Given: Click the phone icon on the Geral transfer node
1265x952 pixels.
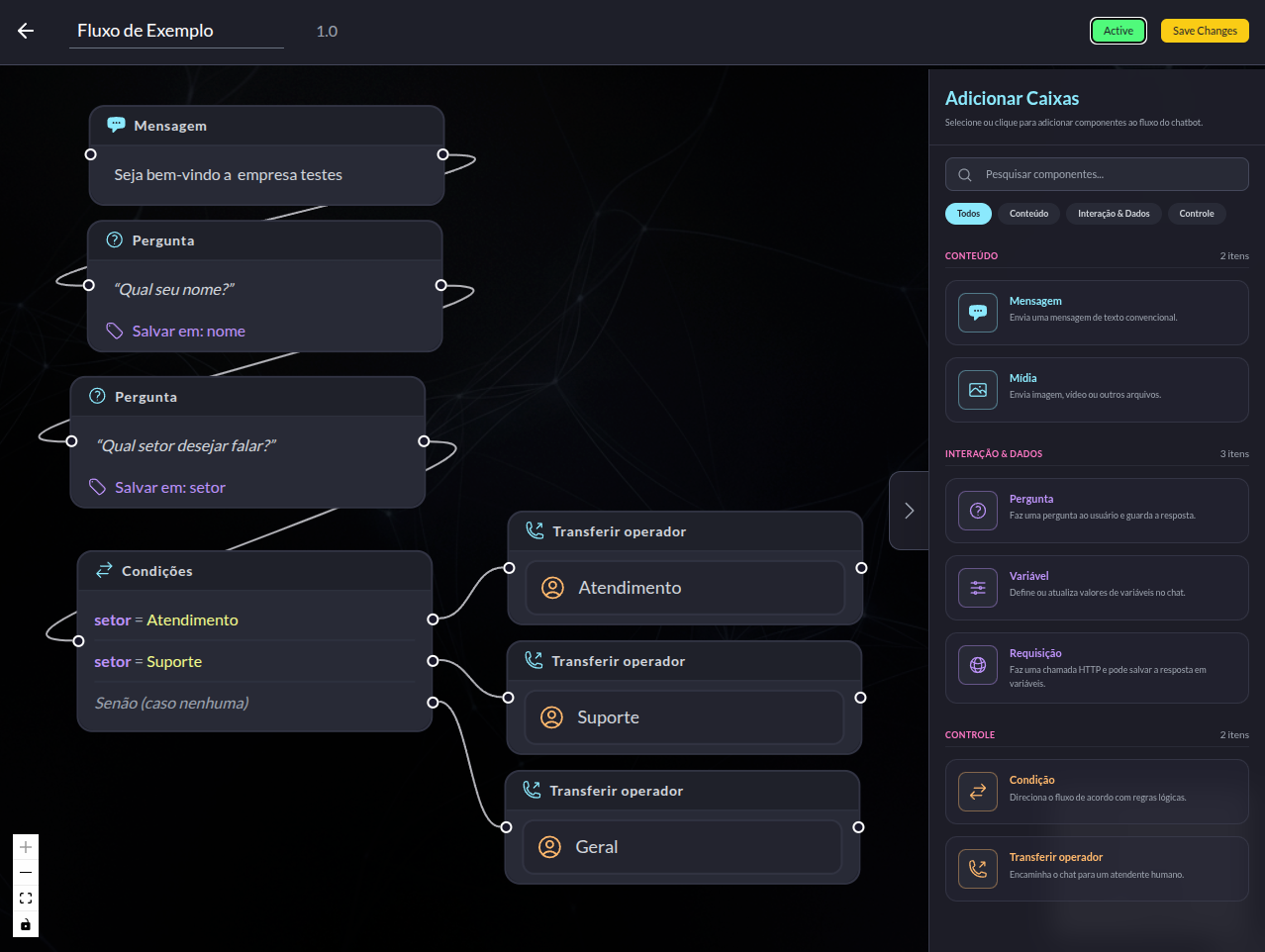Looking at the screenshot, I should pyautogui.click(x=532, y=790).
